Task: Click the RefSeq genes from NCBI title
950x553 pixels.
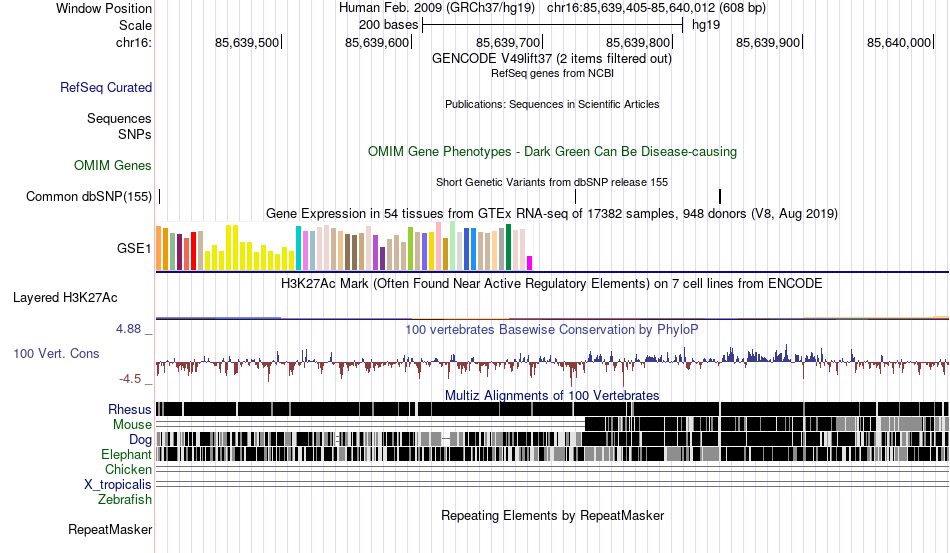Action: (x=552, y=73)
